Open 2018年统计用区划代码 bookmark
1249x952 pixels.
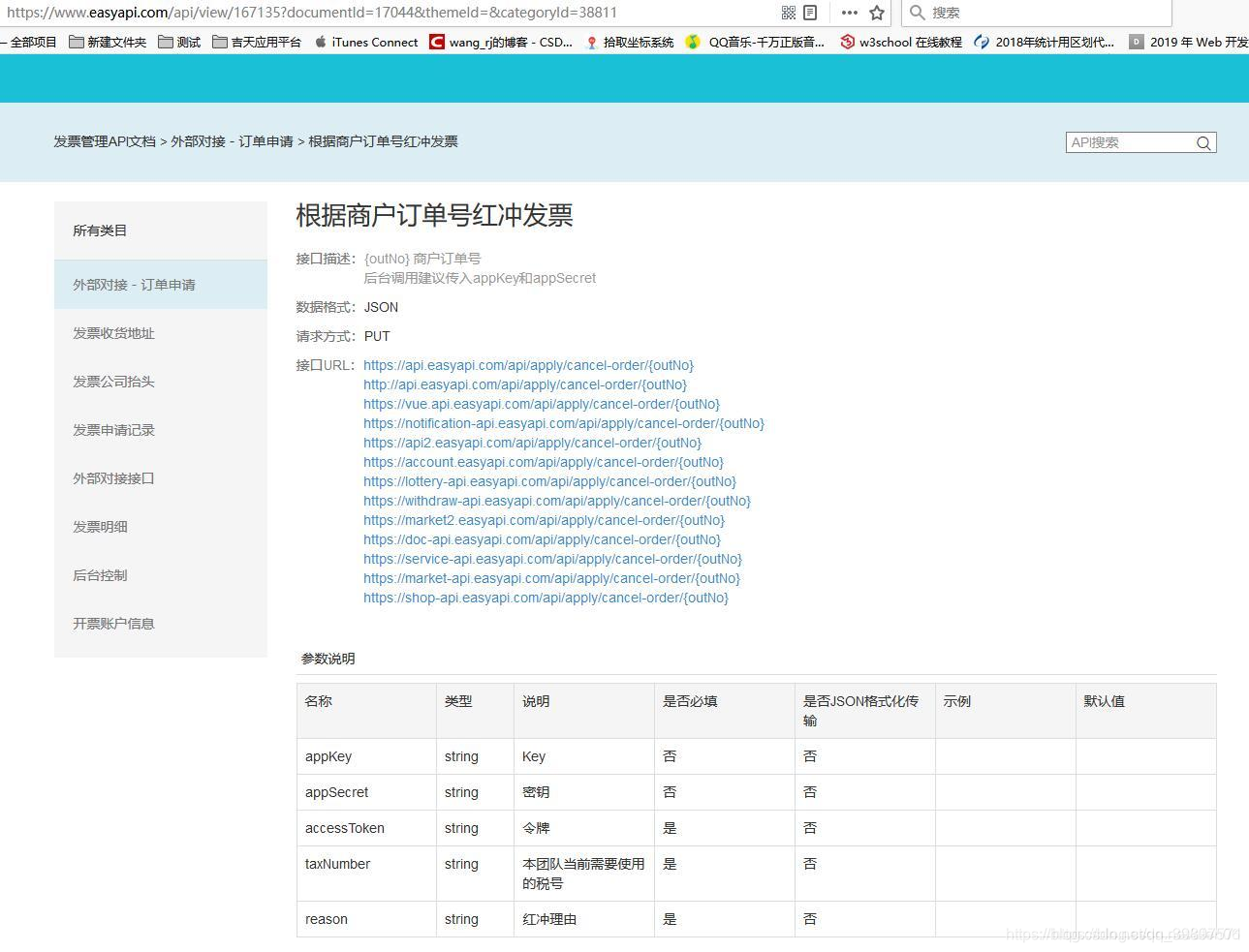coord(1045,42)
